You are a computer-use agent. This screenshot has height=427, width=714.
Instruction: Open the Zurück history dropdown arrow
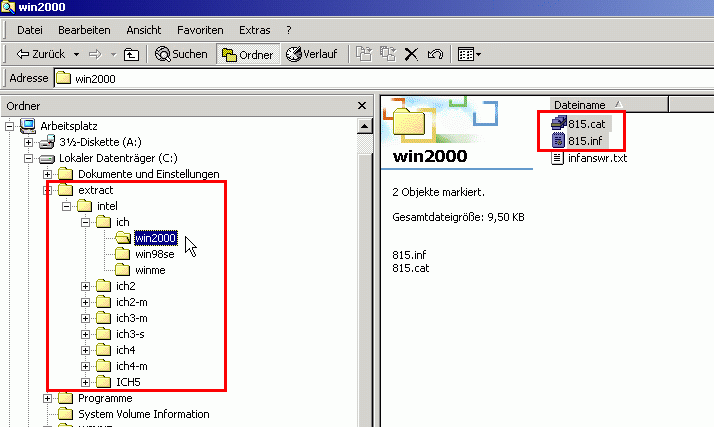tap(76, 54)
